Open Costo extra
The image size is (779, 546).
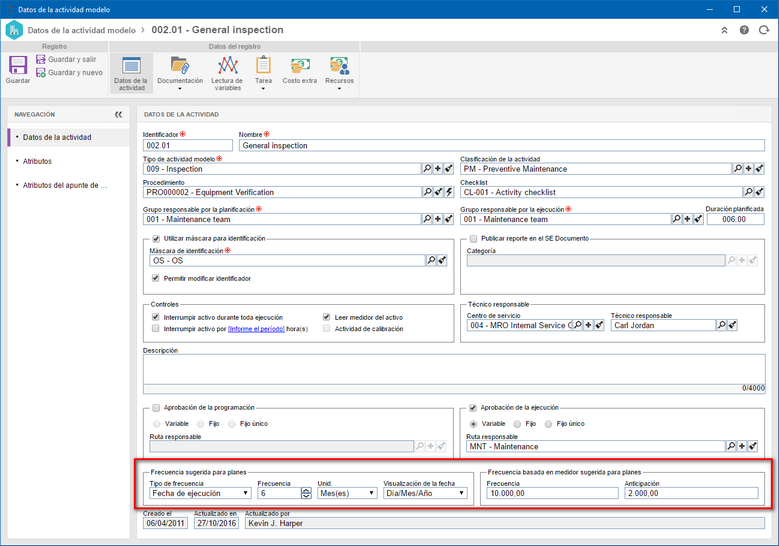coord(300,71)
